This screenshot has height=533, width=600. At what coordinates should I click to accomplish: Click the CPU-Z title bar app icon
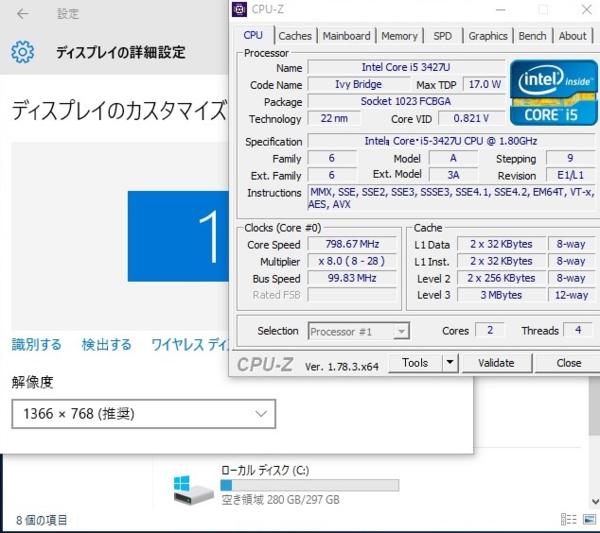(x=240, y=10)
